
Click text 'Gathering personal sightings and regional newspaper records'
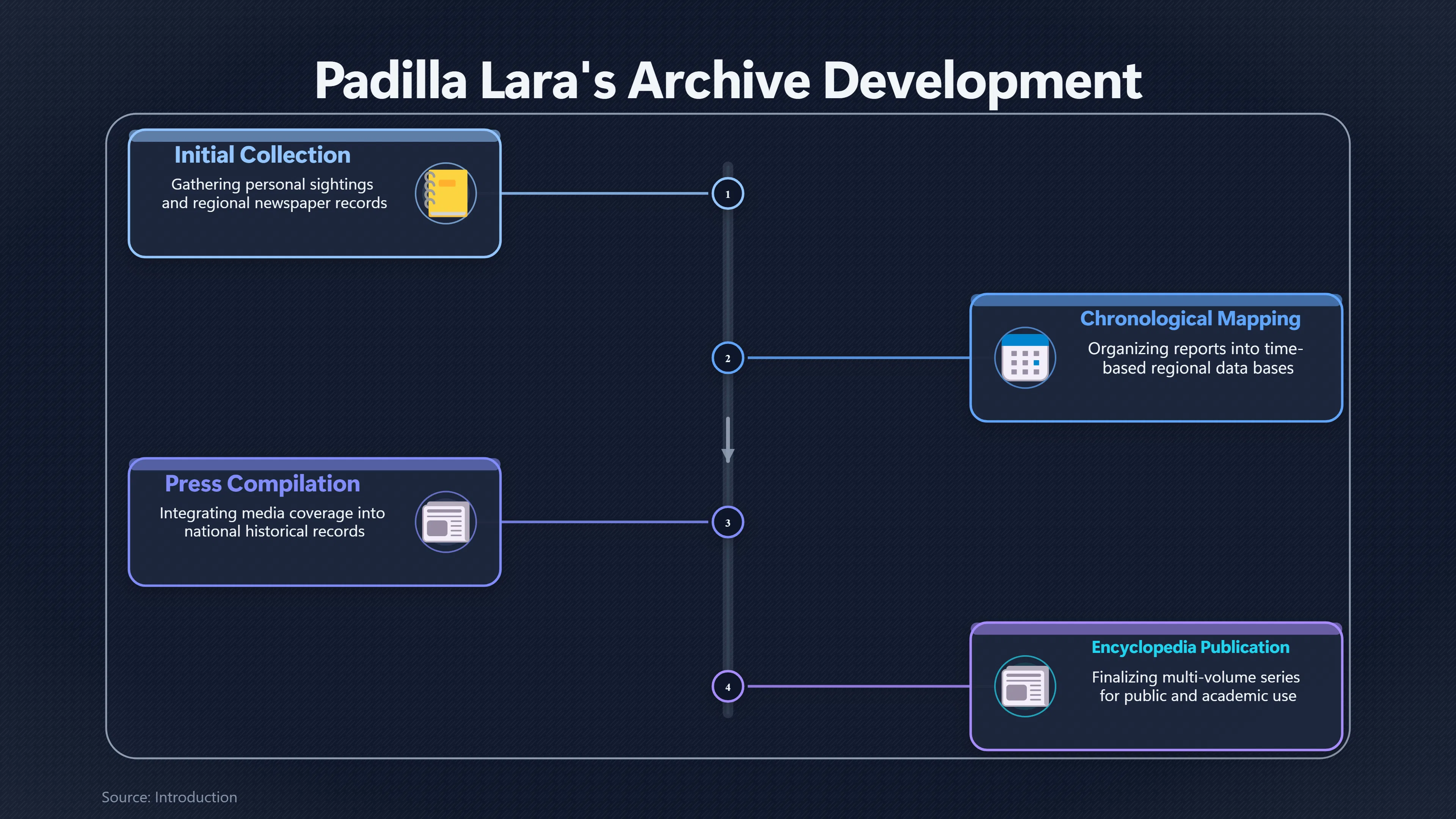(274, 193)
